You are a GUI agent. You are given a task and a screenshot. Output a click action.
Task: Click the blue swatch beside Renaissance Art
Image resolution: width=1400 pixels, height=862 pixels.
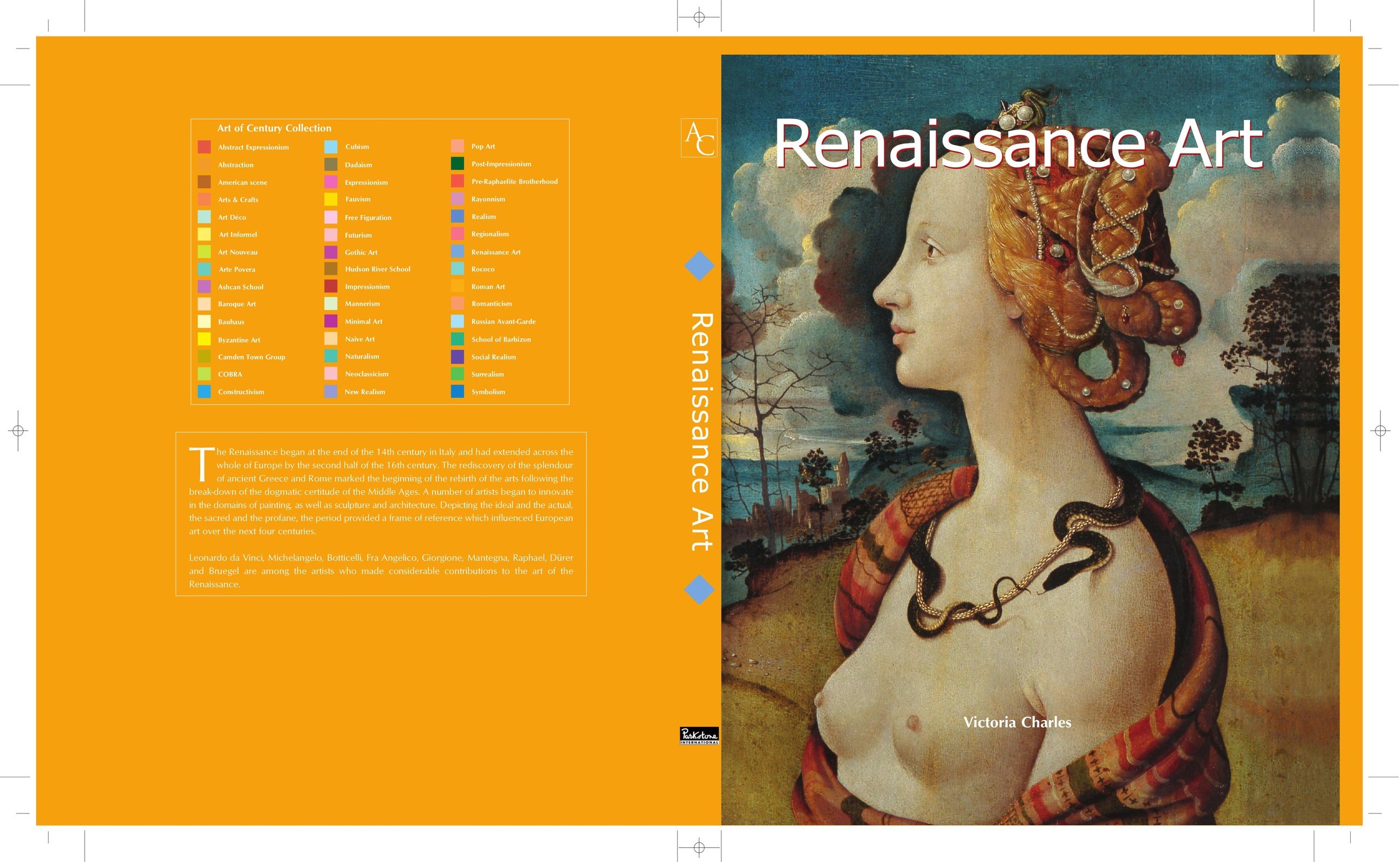point(457,251)
